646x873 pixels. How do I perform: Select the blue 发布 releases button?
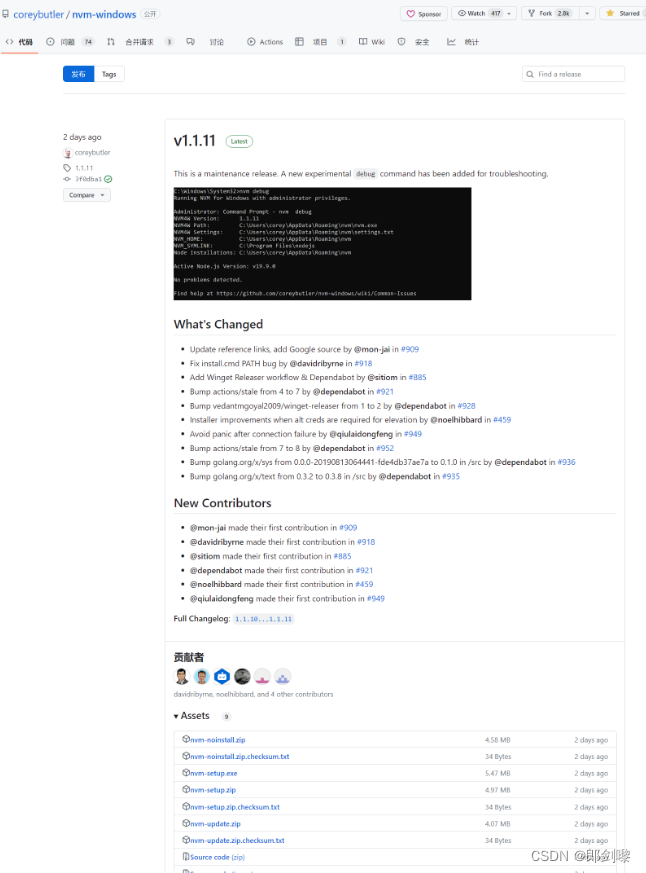79,74
